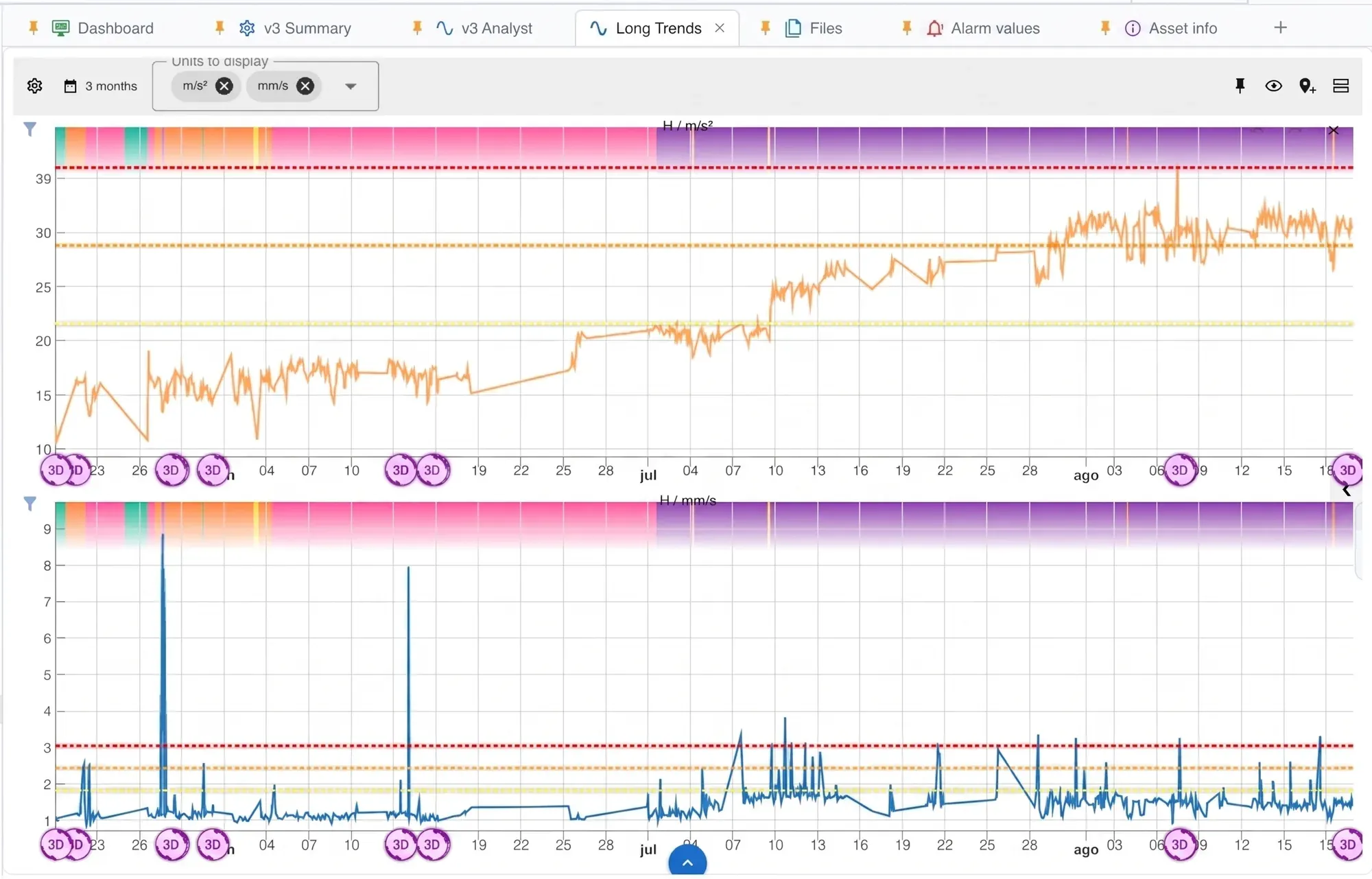Click first 3D marker on bottom chart axis
Image resolution: width=1372 pixels, height=879 pixels.
point(56,845)
